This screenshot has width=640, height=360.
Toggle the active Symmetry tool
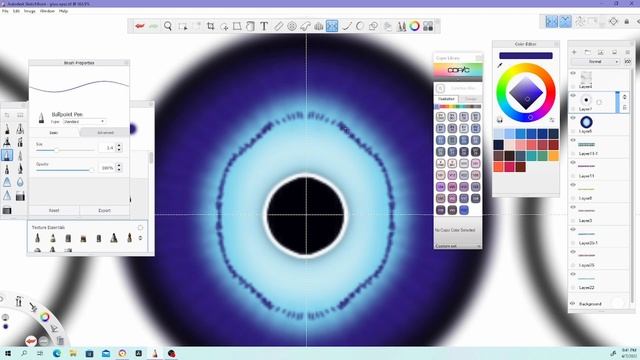(x=332, y=26)
